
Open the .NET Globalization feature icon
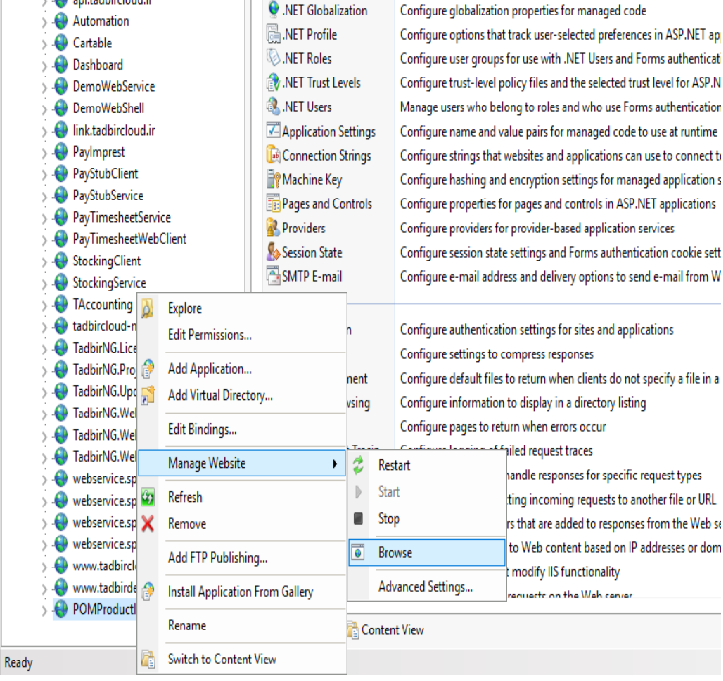[x=274, y=9]
